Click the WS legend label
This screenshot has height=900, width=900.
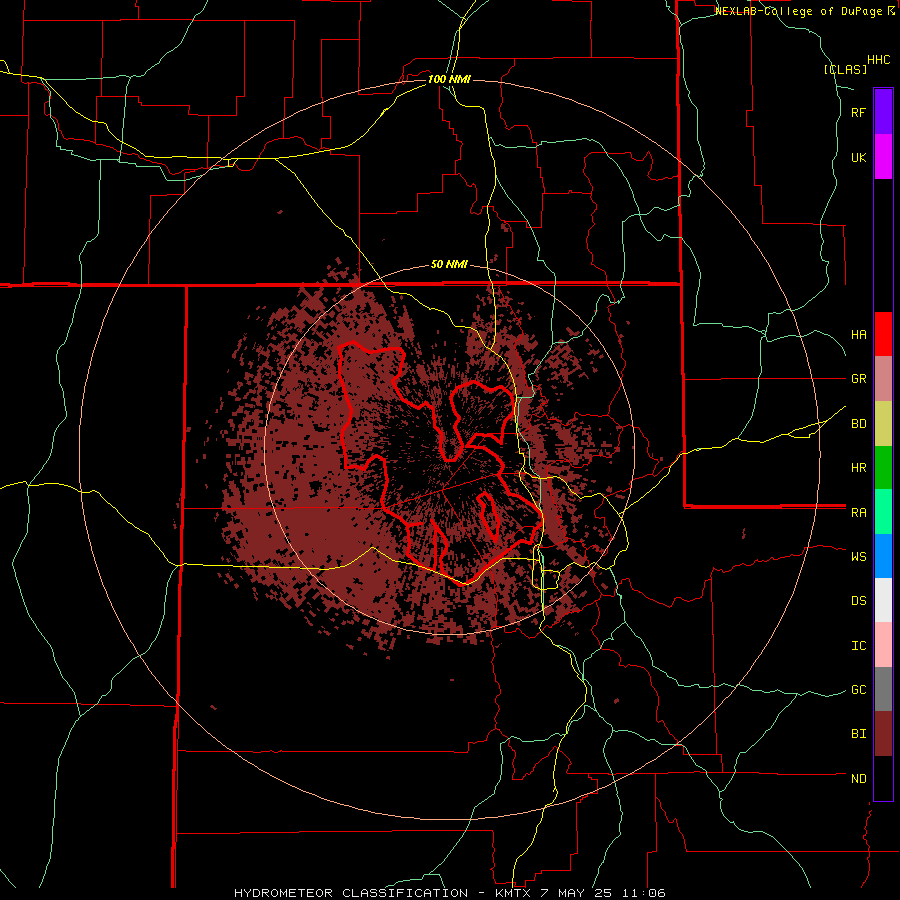point(858,556)
